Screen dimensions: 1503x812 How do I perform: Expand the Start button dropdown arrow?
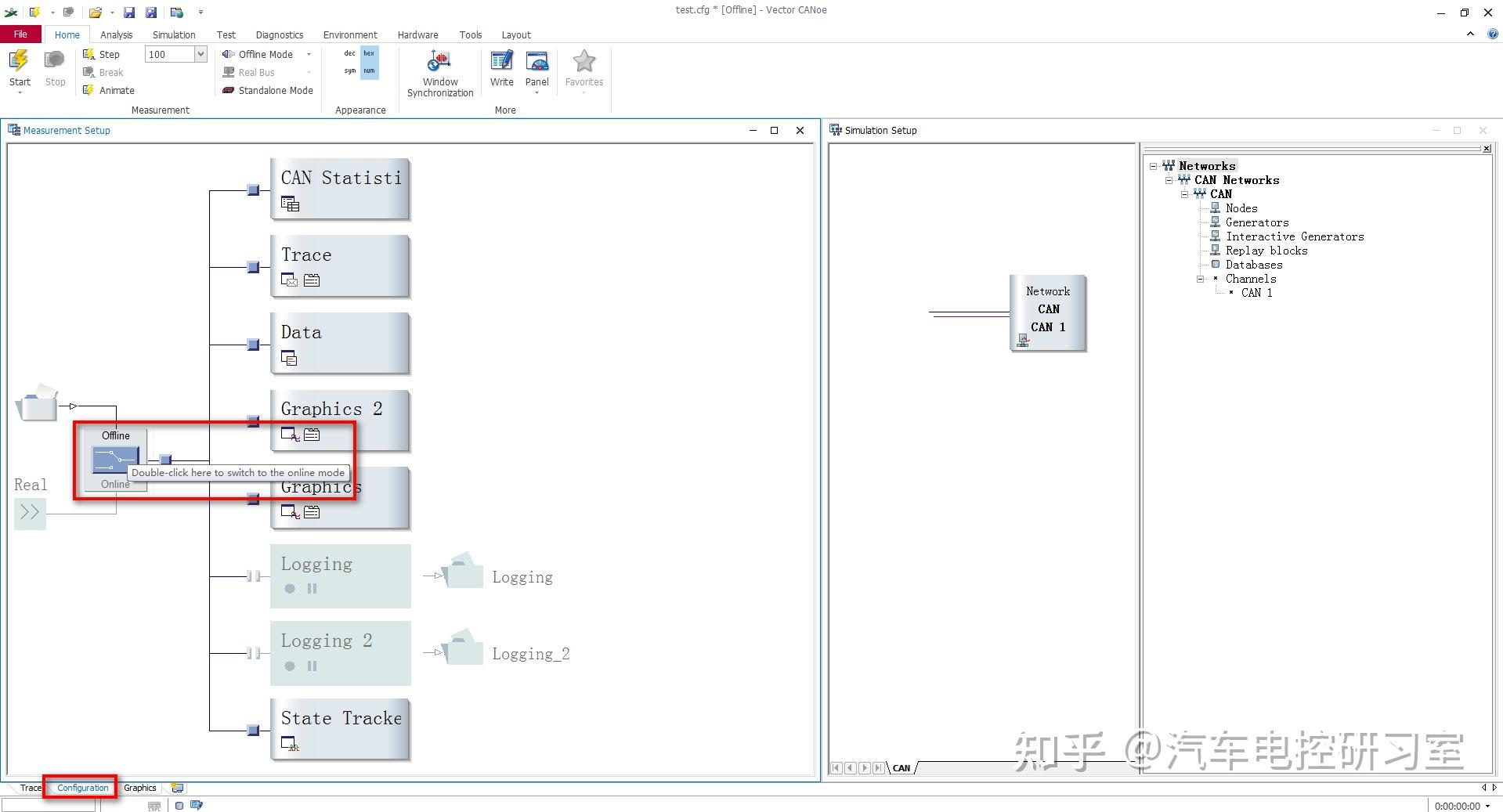coord(20,93)
